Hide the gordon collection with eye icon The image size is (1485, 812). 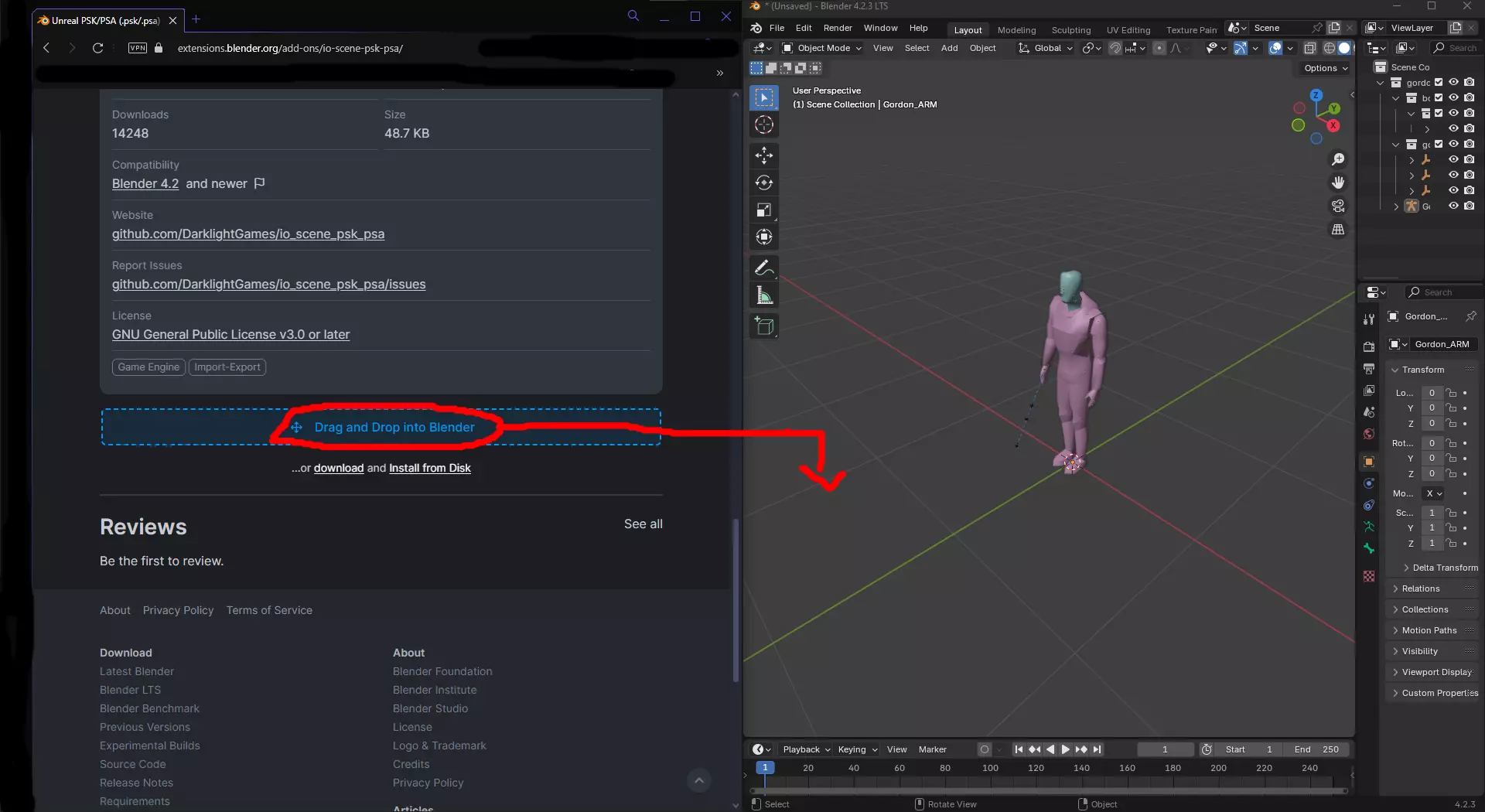point(1453,82)
